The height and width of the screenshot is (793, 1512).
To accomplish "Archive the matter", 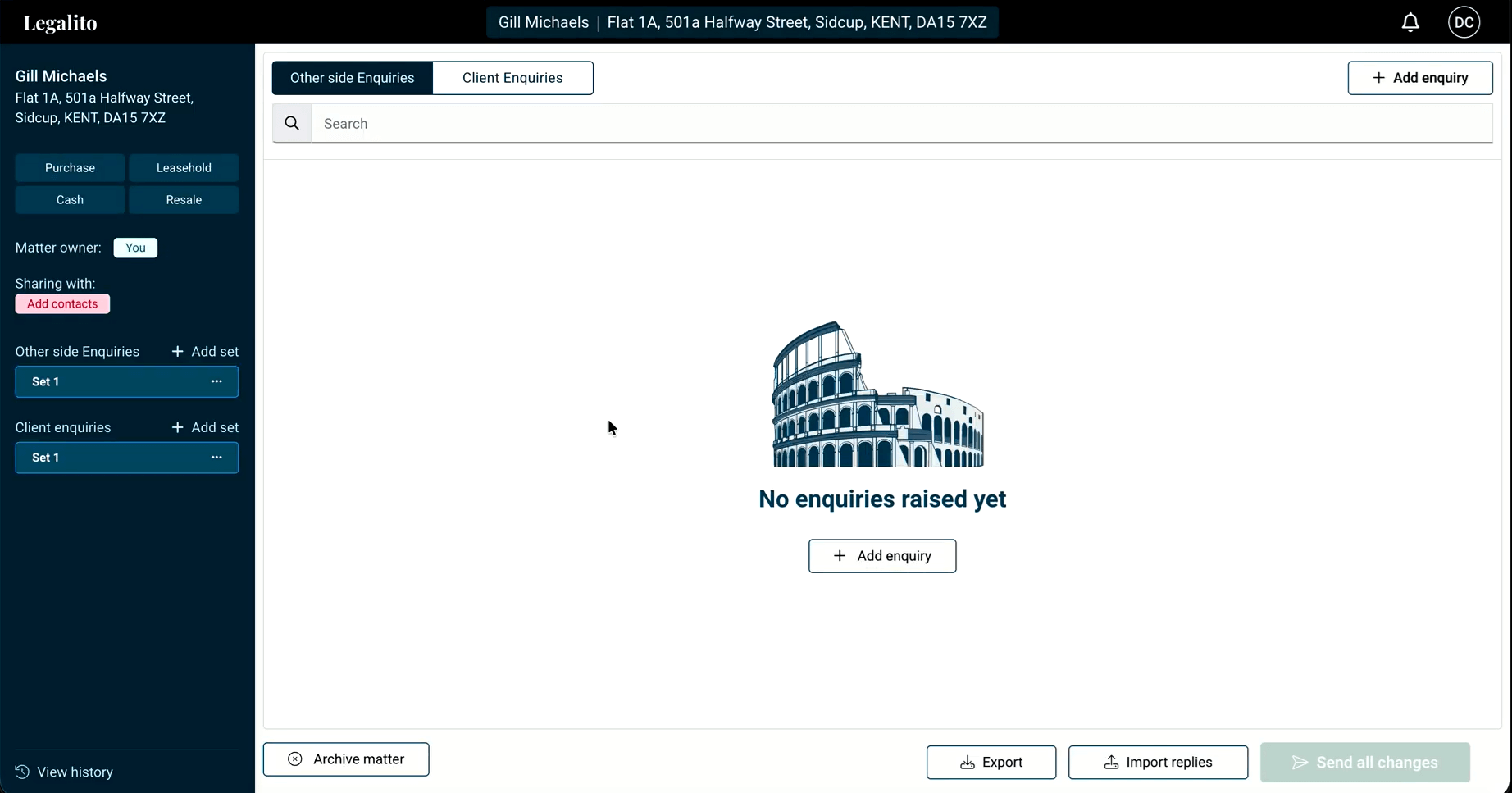I will point(346,759).
